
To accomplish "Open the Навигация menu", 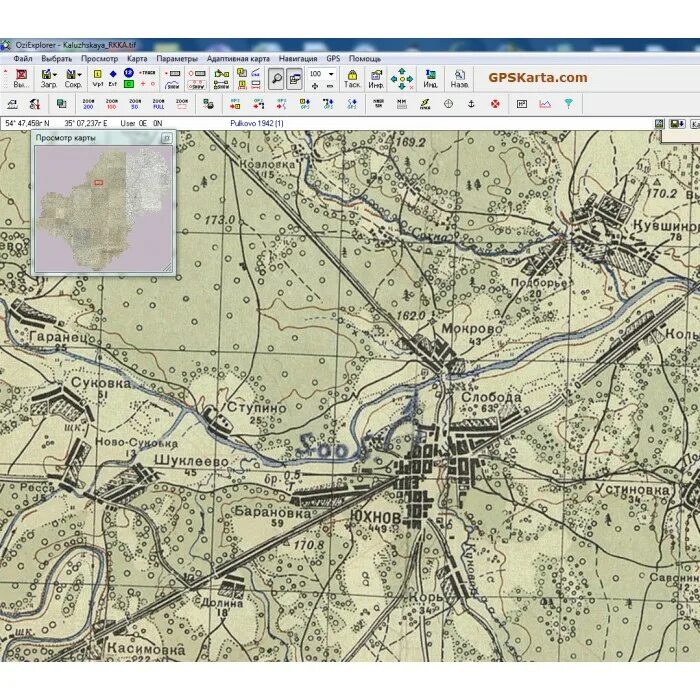I will click(x=298, y=58).
